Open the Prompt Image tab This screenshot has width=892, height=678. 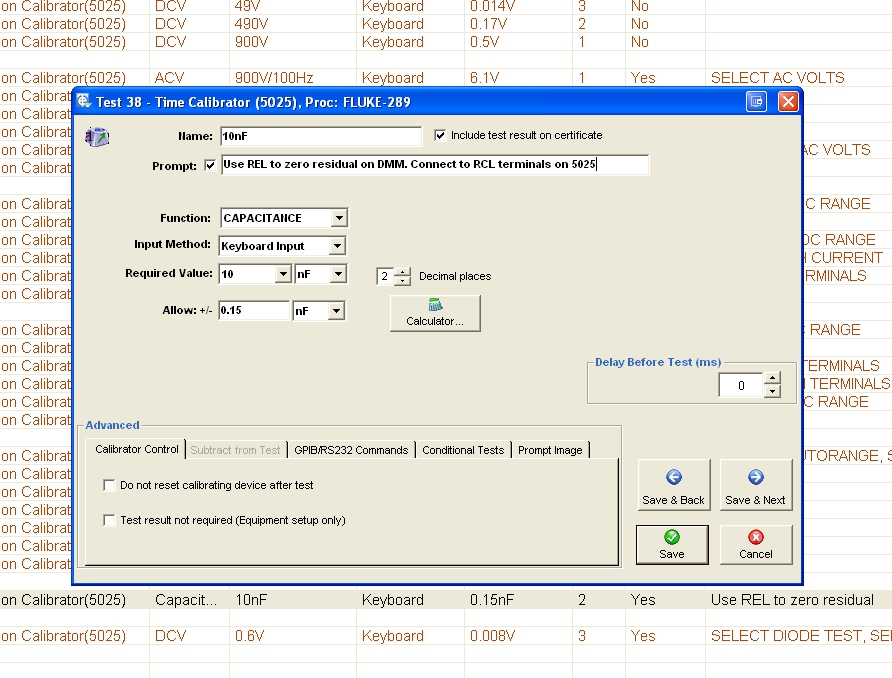[x=550, y=450]
